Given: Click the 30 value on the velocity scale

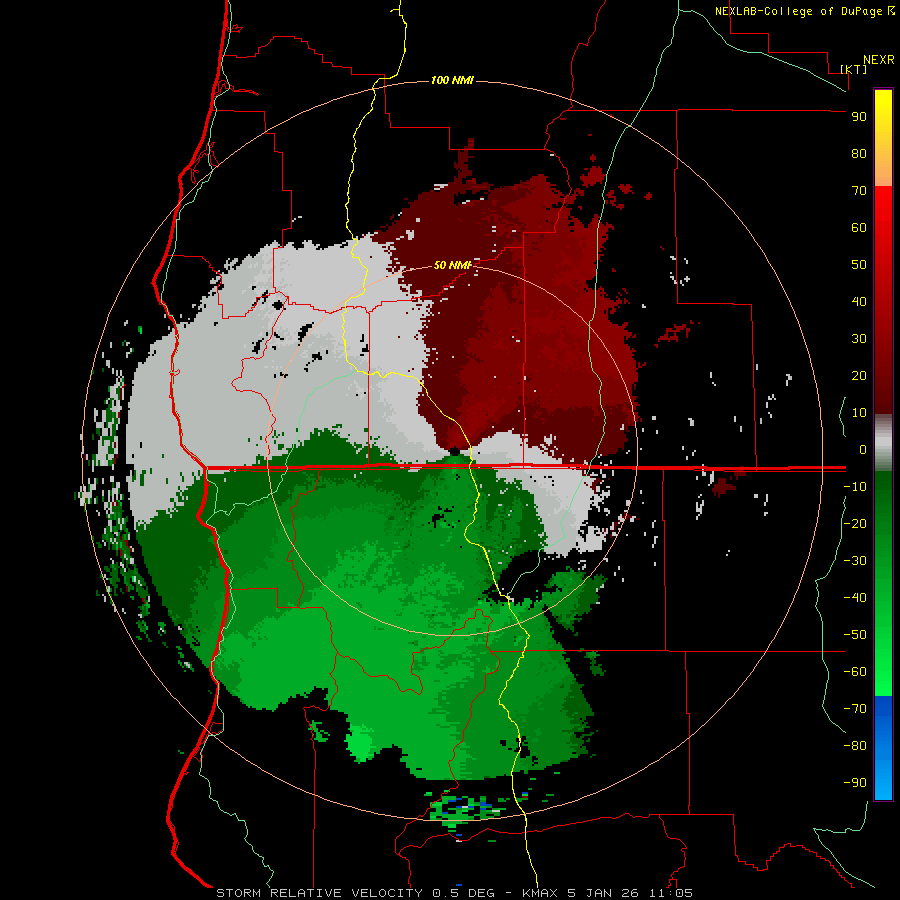Looking at the screenshot, I should click(859, 339).
